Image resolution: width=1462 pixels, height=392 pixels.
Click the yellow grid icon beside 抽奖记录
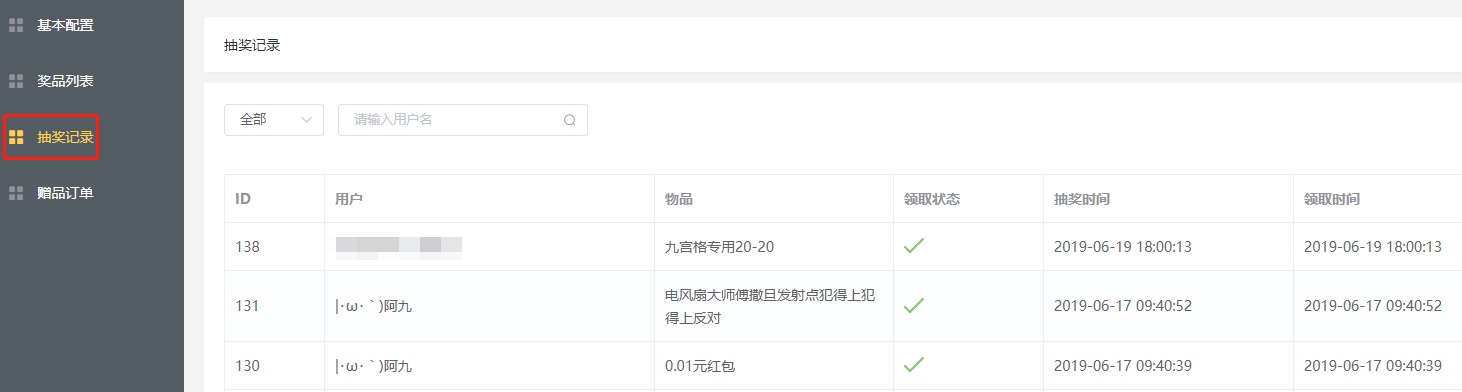click(x=16, y=137)
